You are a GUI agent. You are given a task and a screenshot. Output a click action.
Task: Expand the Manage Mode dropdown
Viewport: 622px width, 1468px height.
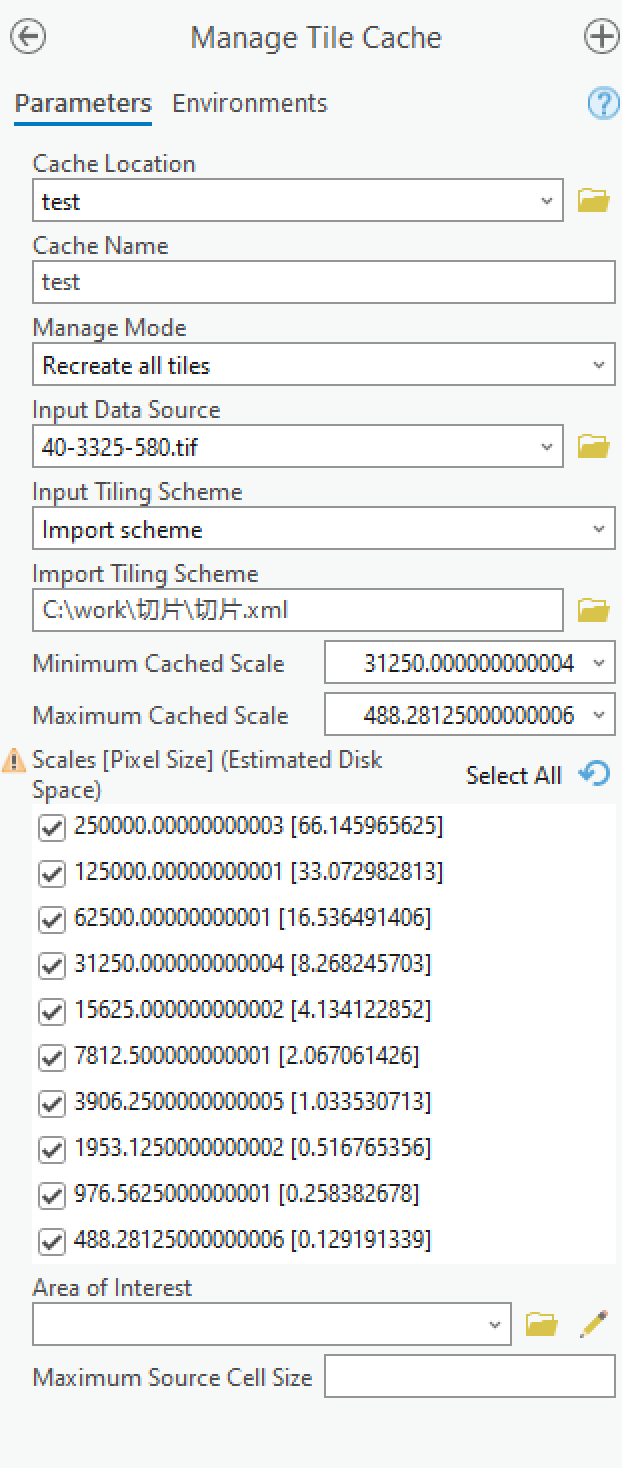[598, 365]
